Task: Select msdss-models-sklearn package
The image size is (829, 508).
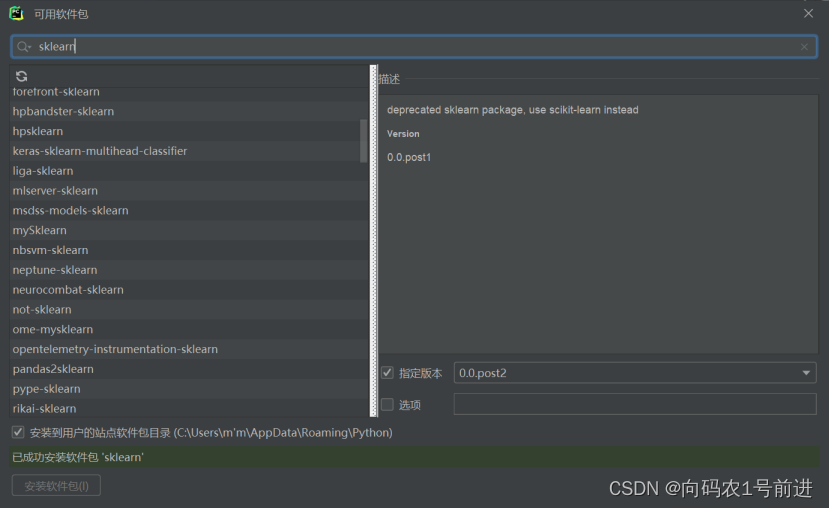Action: click(189, 210)
